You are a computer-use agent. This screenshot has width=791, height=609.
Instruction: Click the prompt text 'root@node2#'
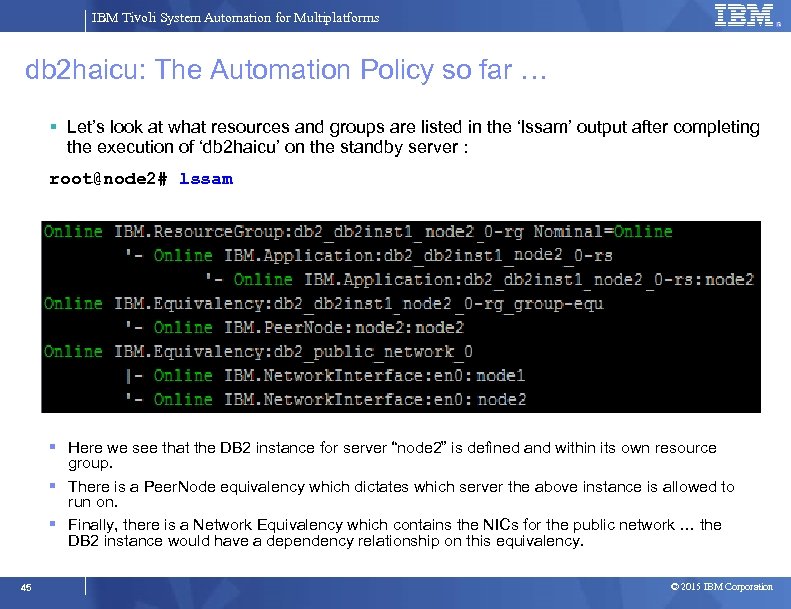pyautogui.click(x=108, y=179)
